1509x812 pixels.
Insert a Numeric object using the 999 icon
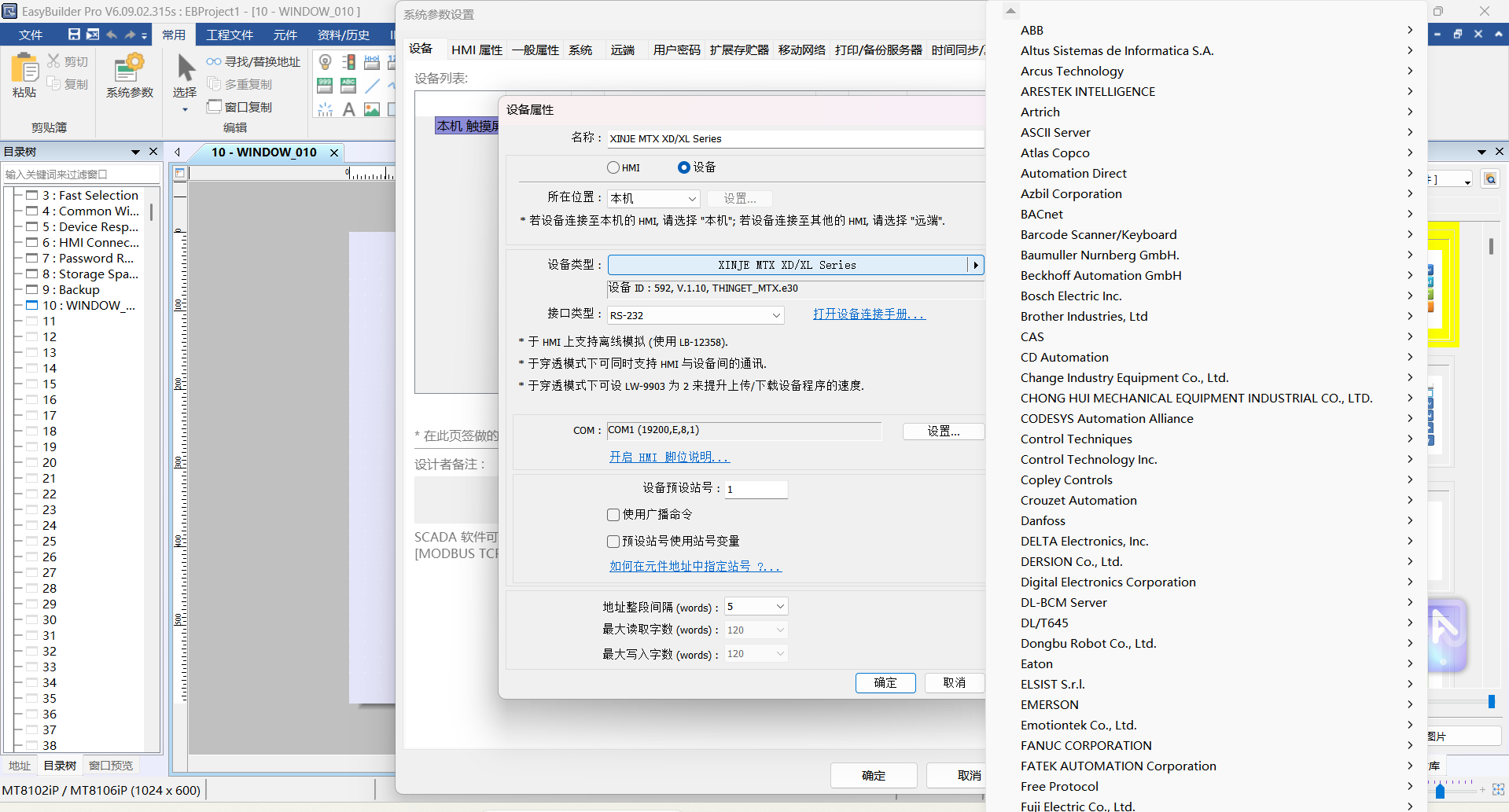coord(325,86)
